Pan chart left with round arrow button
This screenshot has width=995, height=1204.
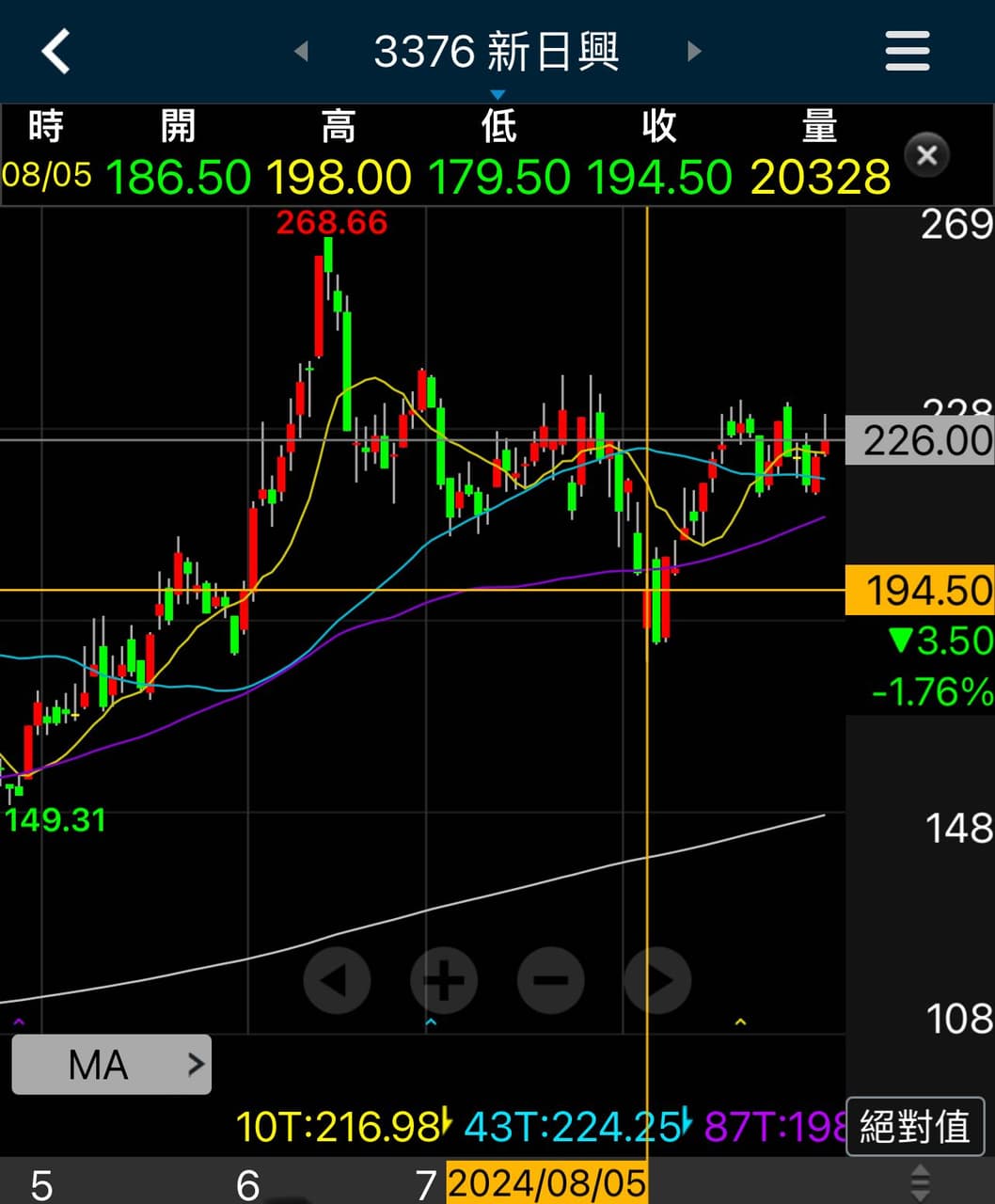pyautogui.click(x=337, y=980)
